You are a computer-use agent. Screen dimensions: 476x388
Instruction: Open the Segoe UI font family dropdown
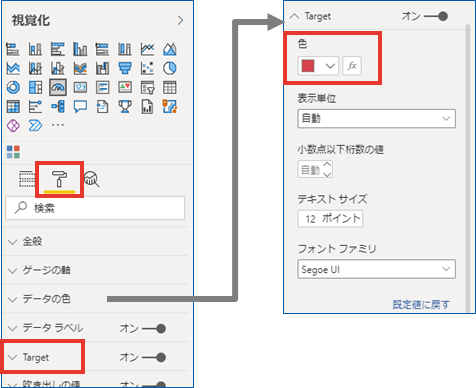click(376, 269)
